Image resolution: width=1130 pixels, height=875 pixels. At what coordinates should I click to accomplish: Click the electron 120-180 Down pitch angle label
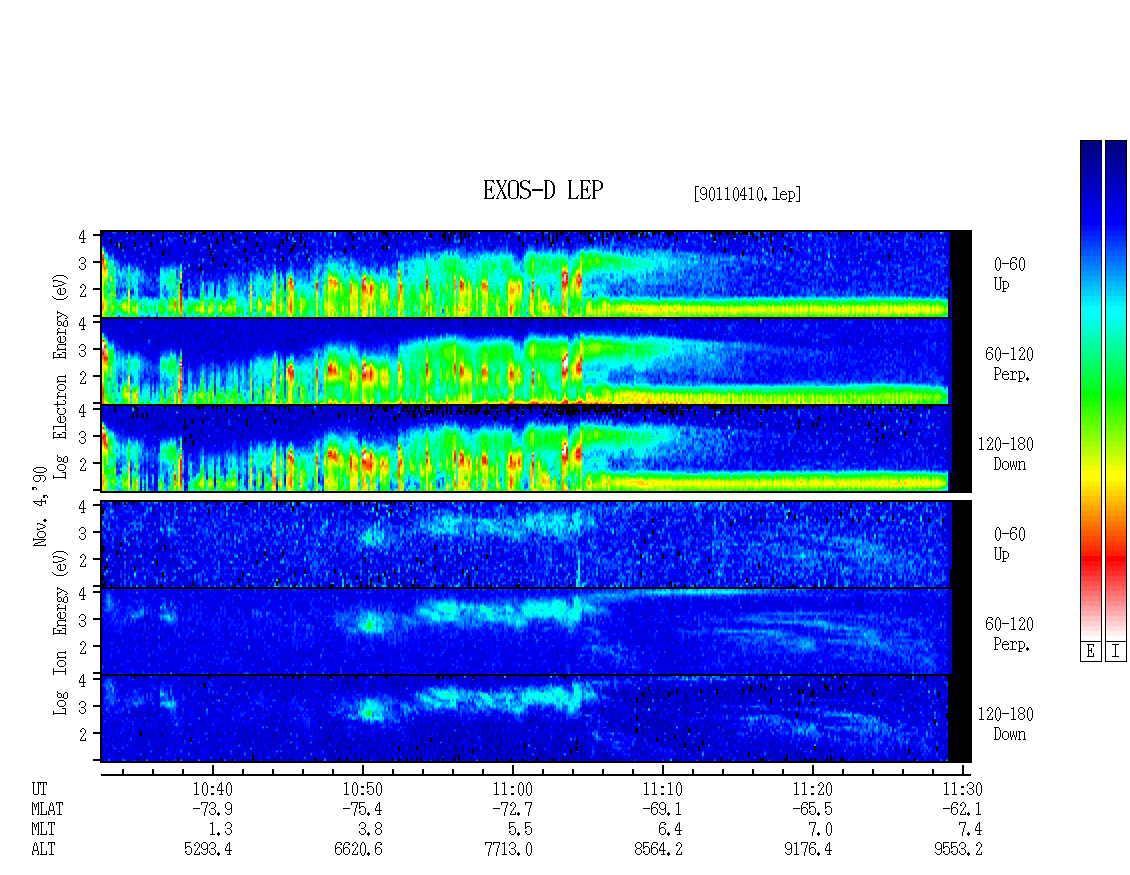pyautogui.click(x=1006, y=454)
